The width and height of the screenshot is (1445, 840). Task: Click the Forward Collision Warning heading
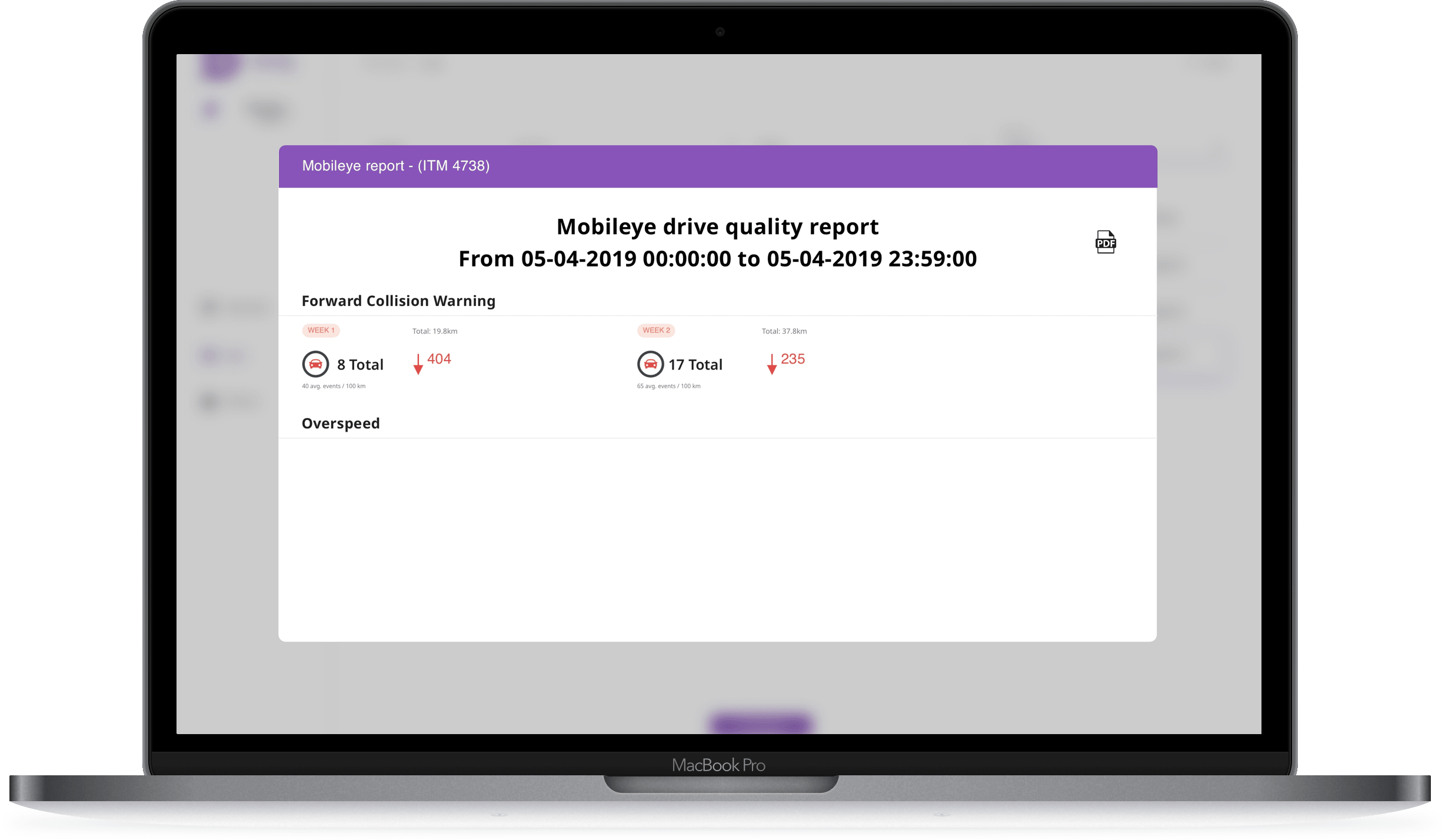click(398, 301)
